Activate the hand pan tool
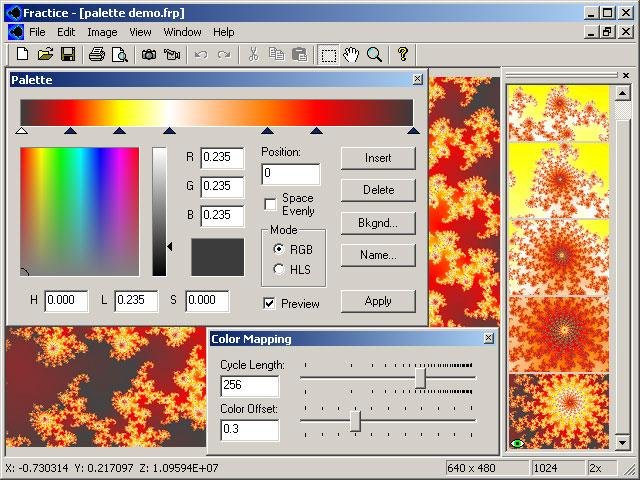 pyautogui.click(x=351, y=54)
